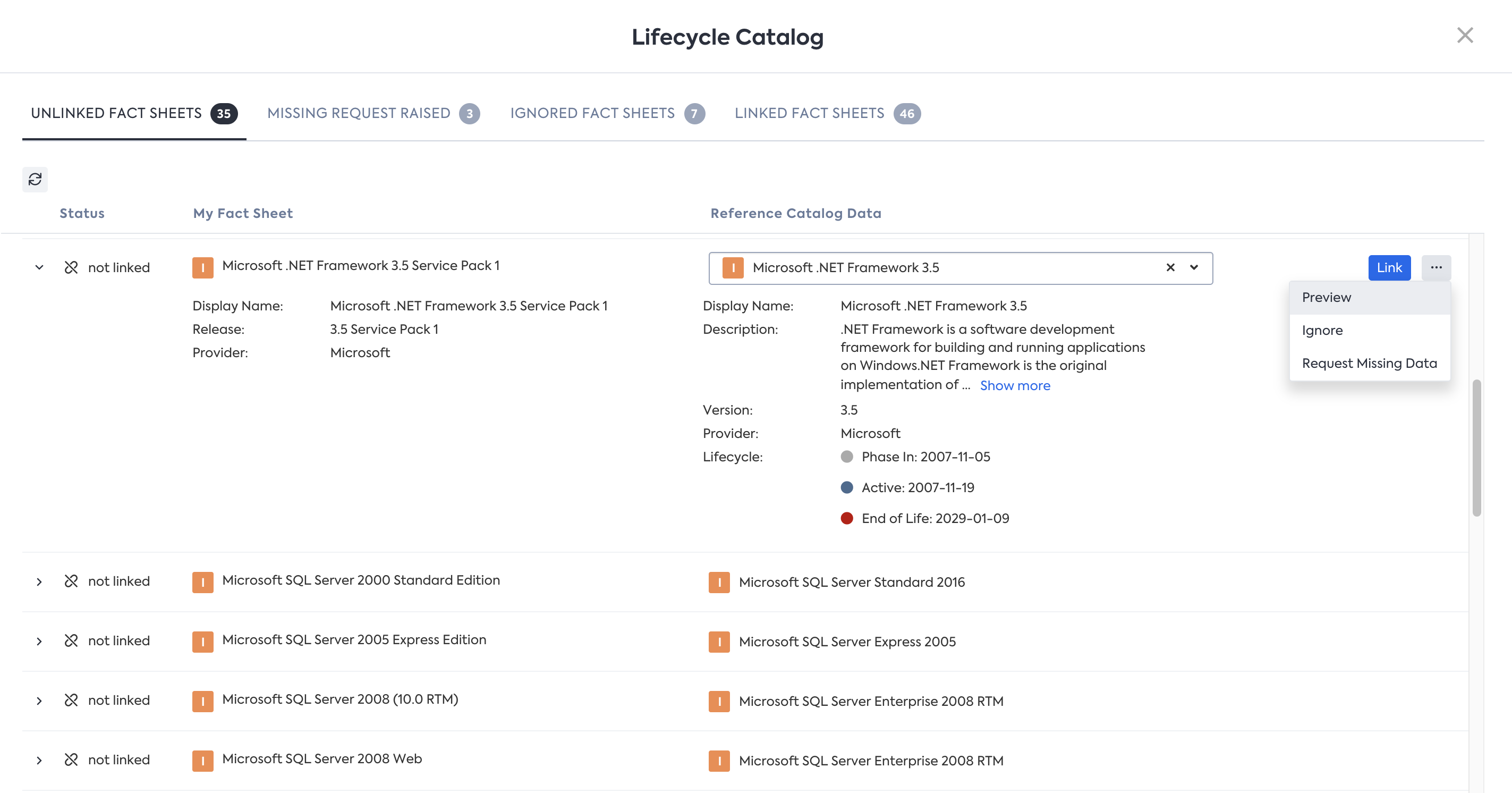Select Request Missing Data menu option
This screenshot has width=1512, height=793.
(x=1370, y=363)
